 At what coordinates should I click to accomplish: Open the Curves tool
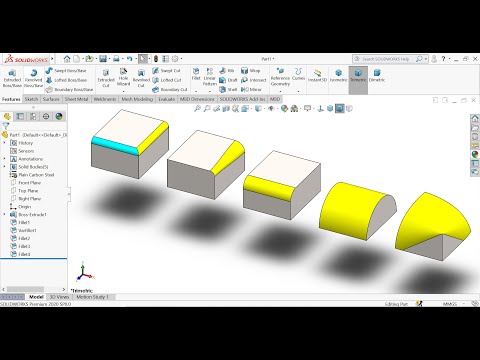pyautogui.click(x=298, y=74)
